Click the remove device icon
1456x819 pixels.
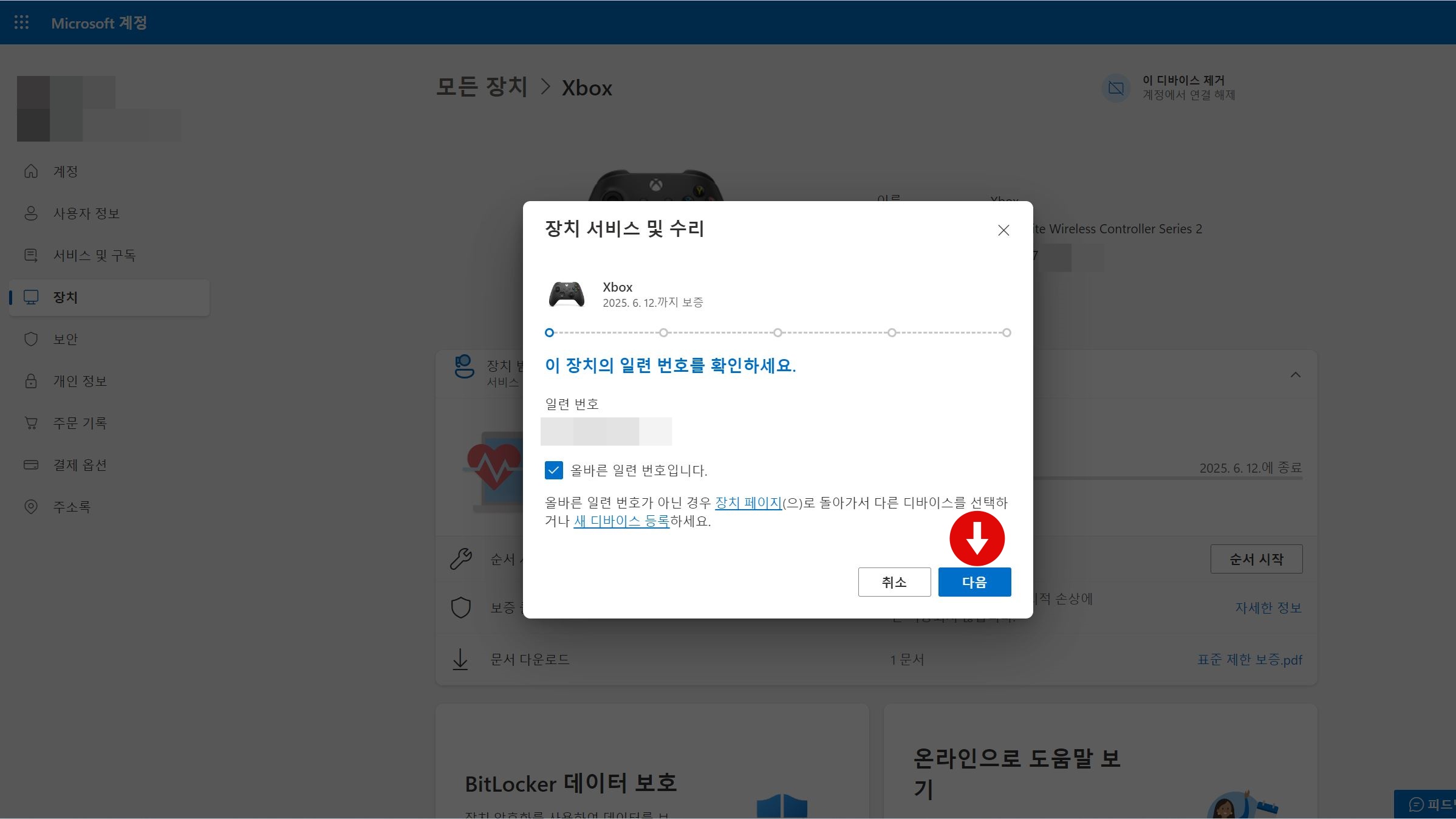1116,88
